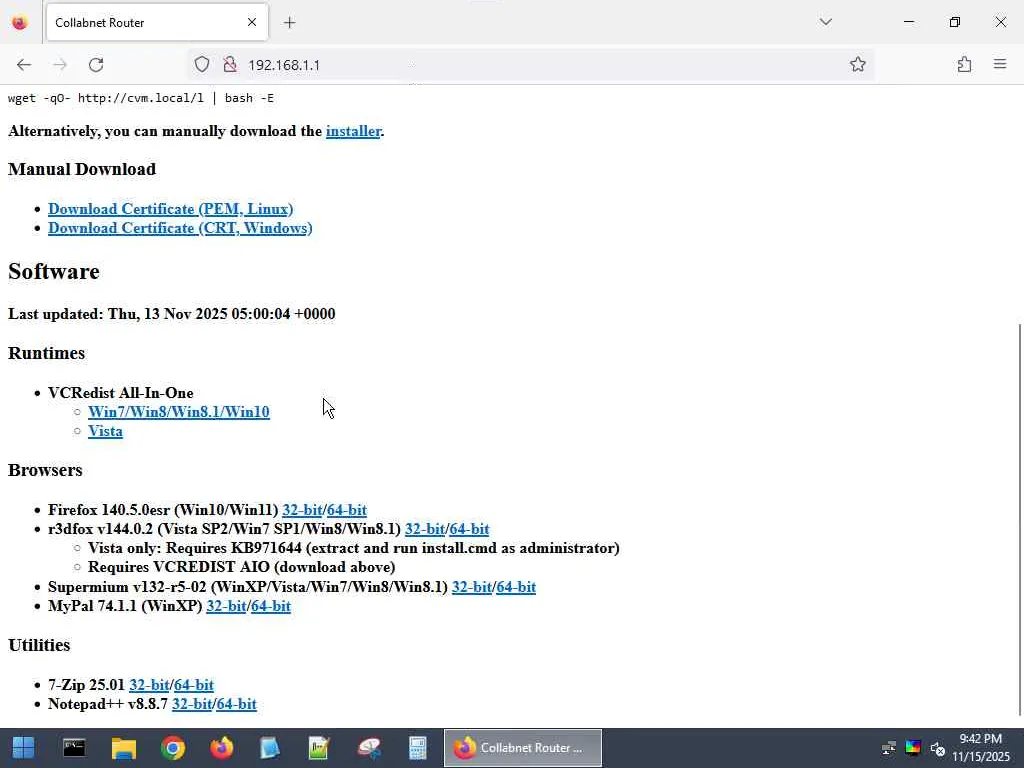Download Certificate (PEM, Linux)
Screen dimensions: 1024x768
[170, 209]
